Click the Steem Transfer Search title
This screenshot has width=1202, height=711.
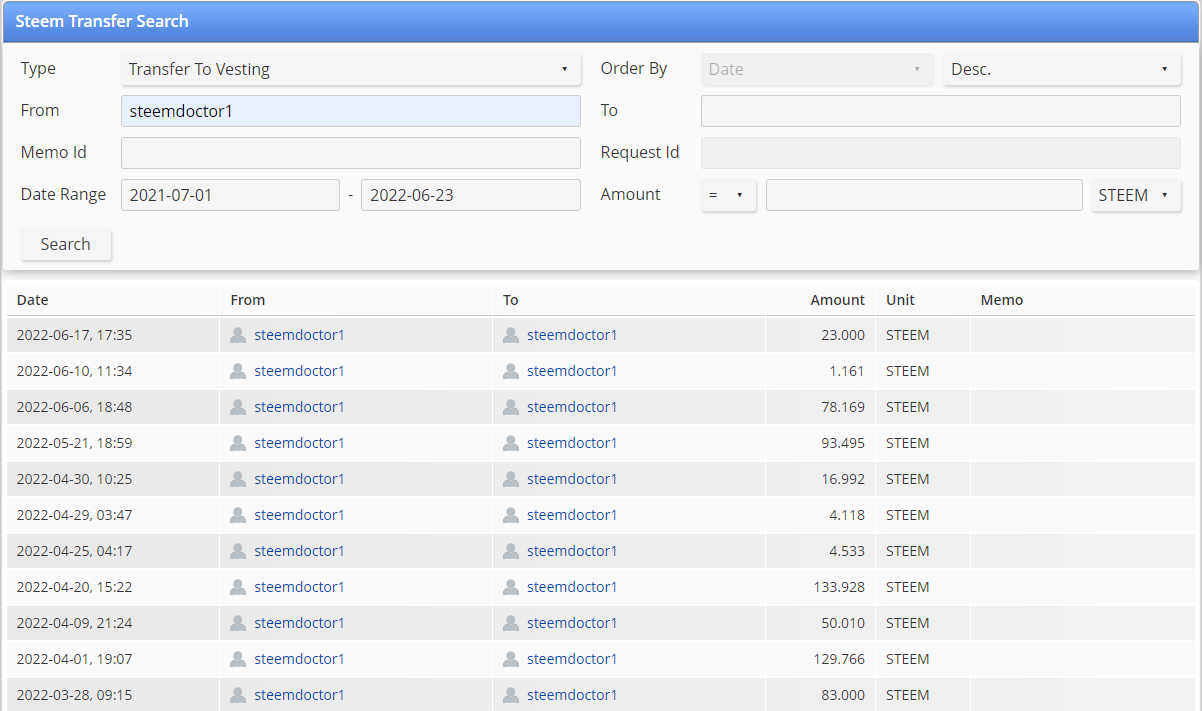(x=101, y=21)
